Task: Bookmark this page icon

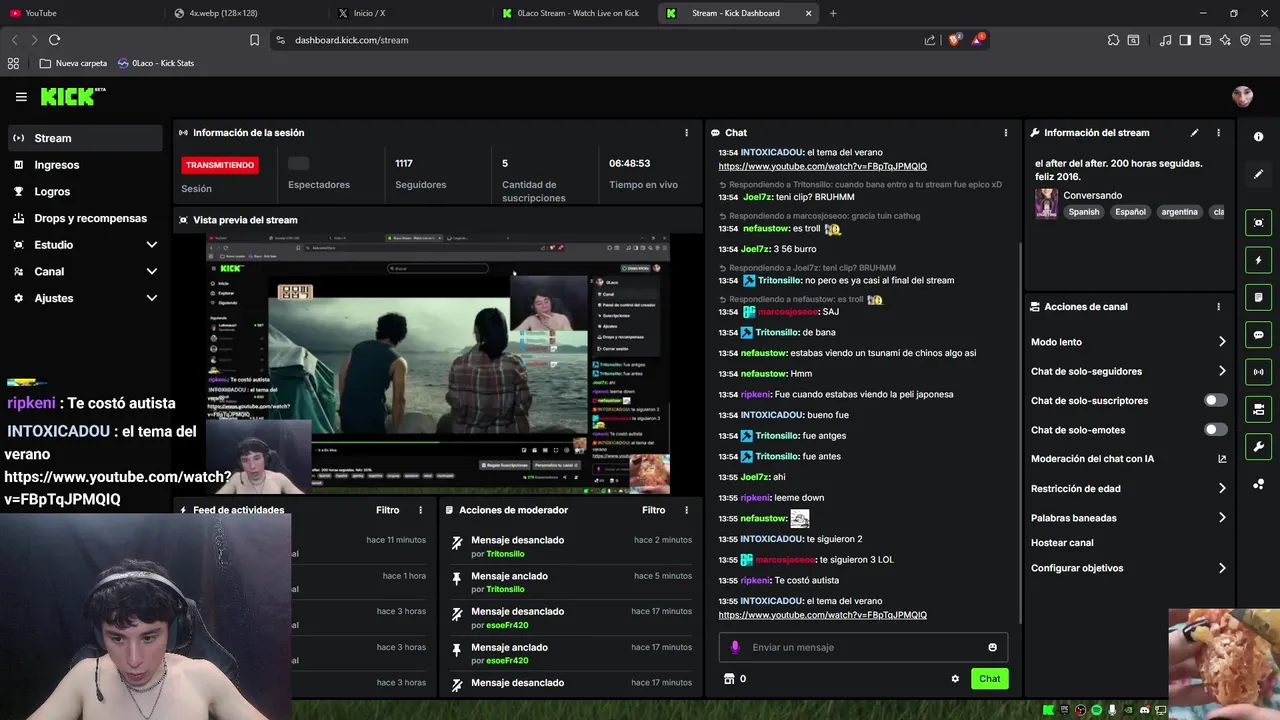Action: coord(254,40)
